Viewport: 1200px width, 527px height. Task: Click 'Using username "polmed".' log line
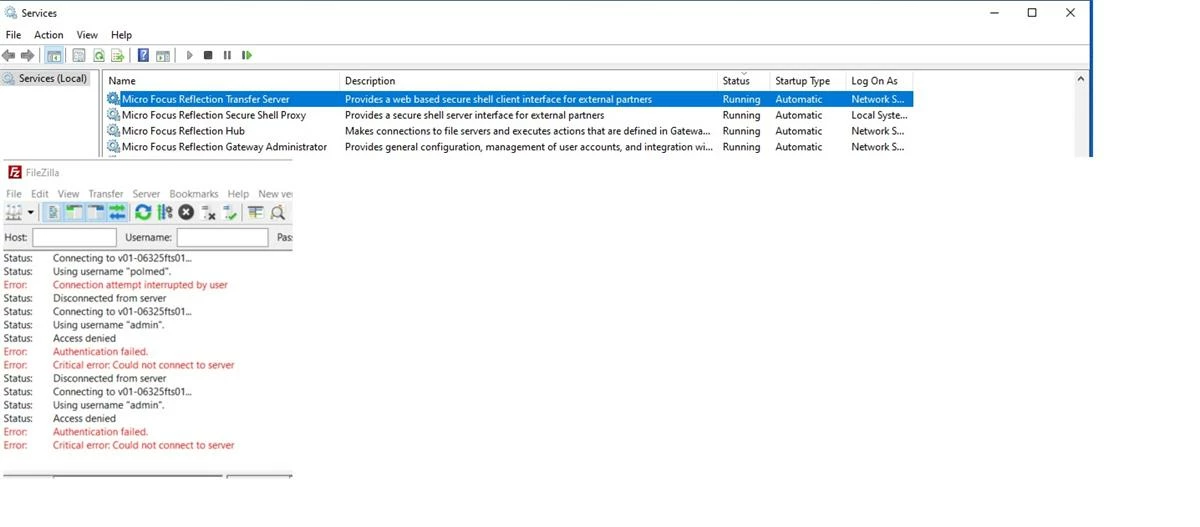pyautogui.click(x=112, y=271)
